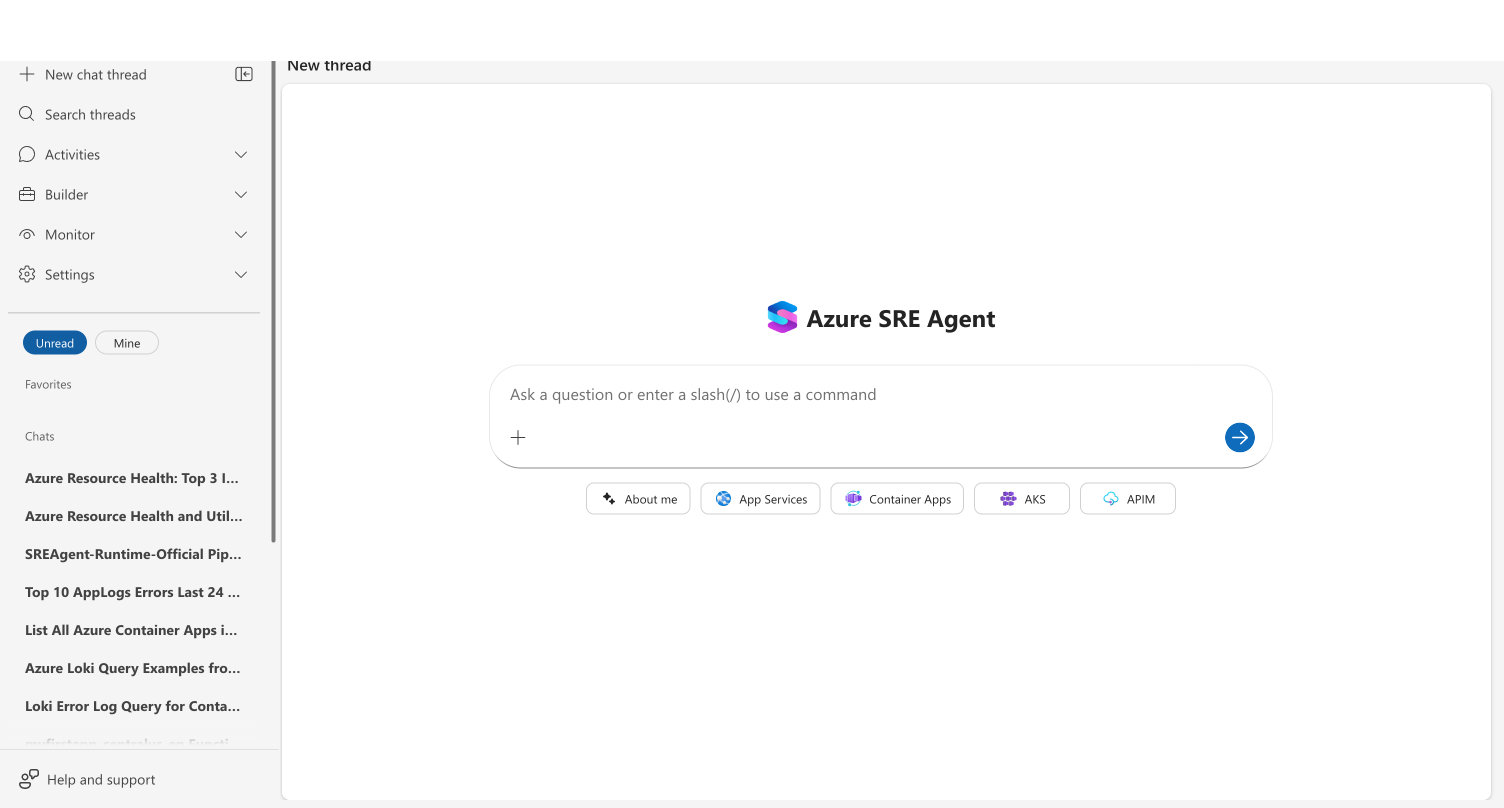Open chat 'Loki Error Log Query for Conta...'
The height and width of the screenshot is (808, 1504).
tap(133, 706)
